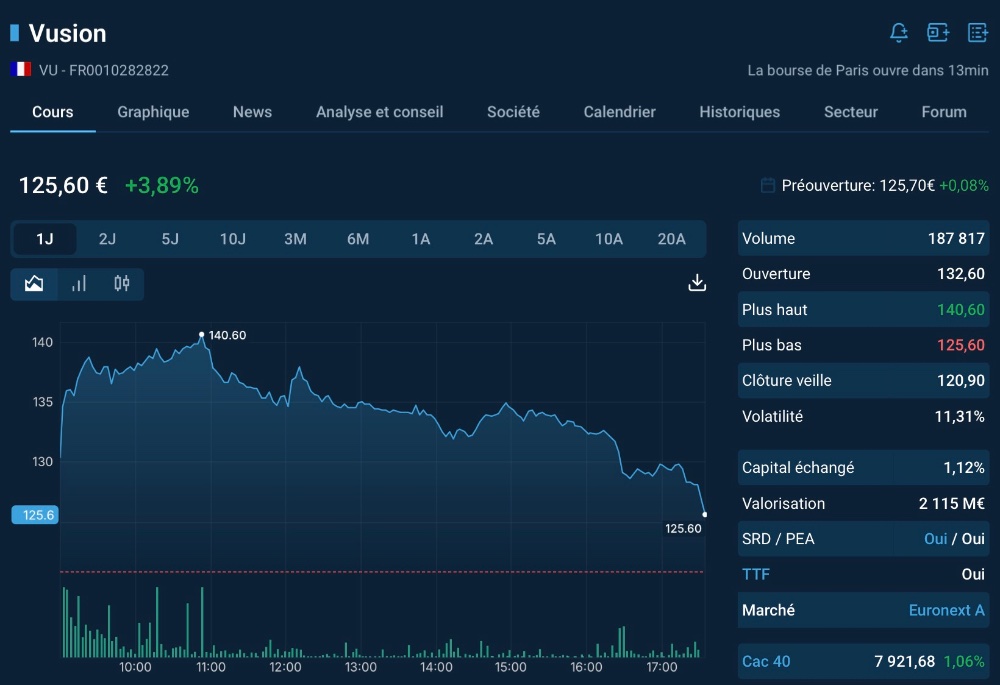Click the Plus haut value 140,60
The height and width of the screenshot is (685, 1000).
click(x=960, y=310)
